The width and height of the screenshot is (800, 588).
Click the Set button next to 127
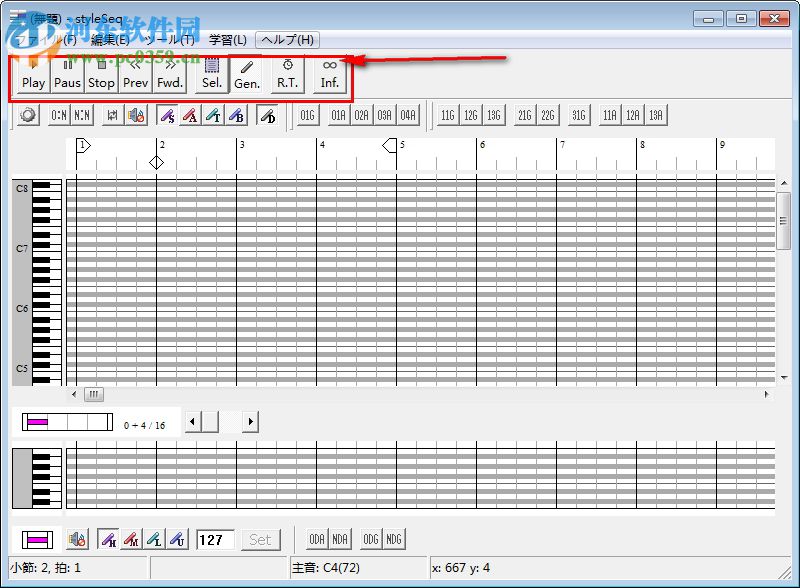(x=260, y=539)
